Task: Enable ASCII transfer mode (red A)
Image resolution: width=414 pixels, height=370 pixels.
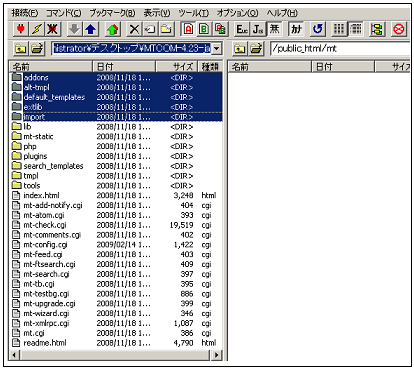Action: coord(188,29)
